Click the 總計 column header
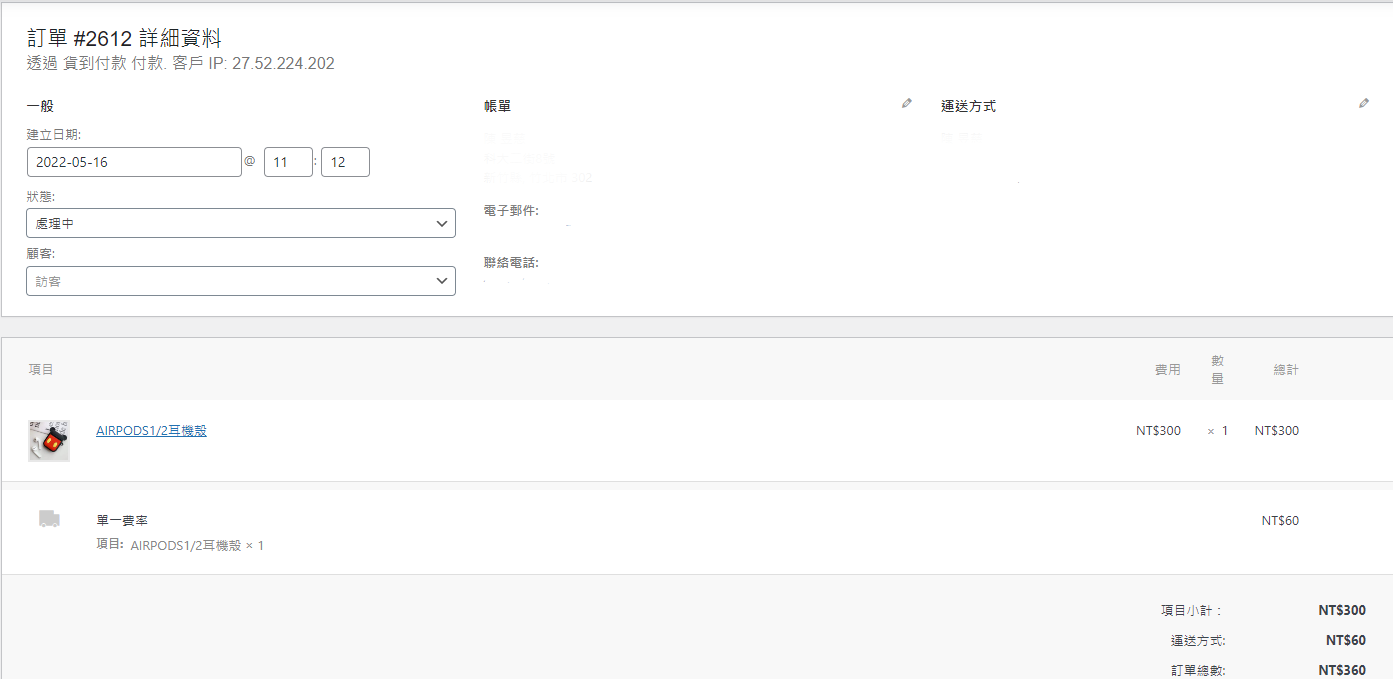Image resolution: width=1393 pixels, height=679 pixels. pos(1285,370)
